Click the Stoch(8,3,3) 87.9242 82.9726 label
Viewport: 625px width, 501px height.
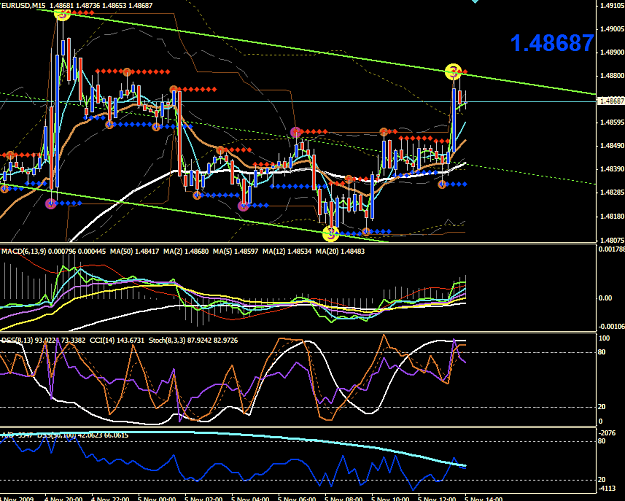point(193,340)
